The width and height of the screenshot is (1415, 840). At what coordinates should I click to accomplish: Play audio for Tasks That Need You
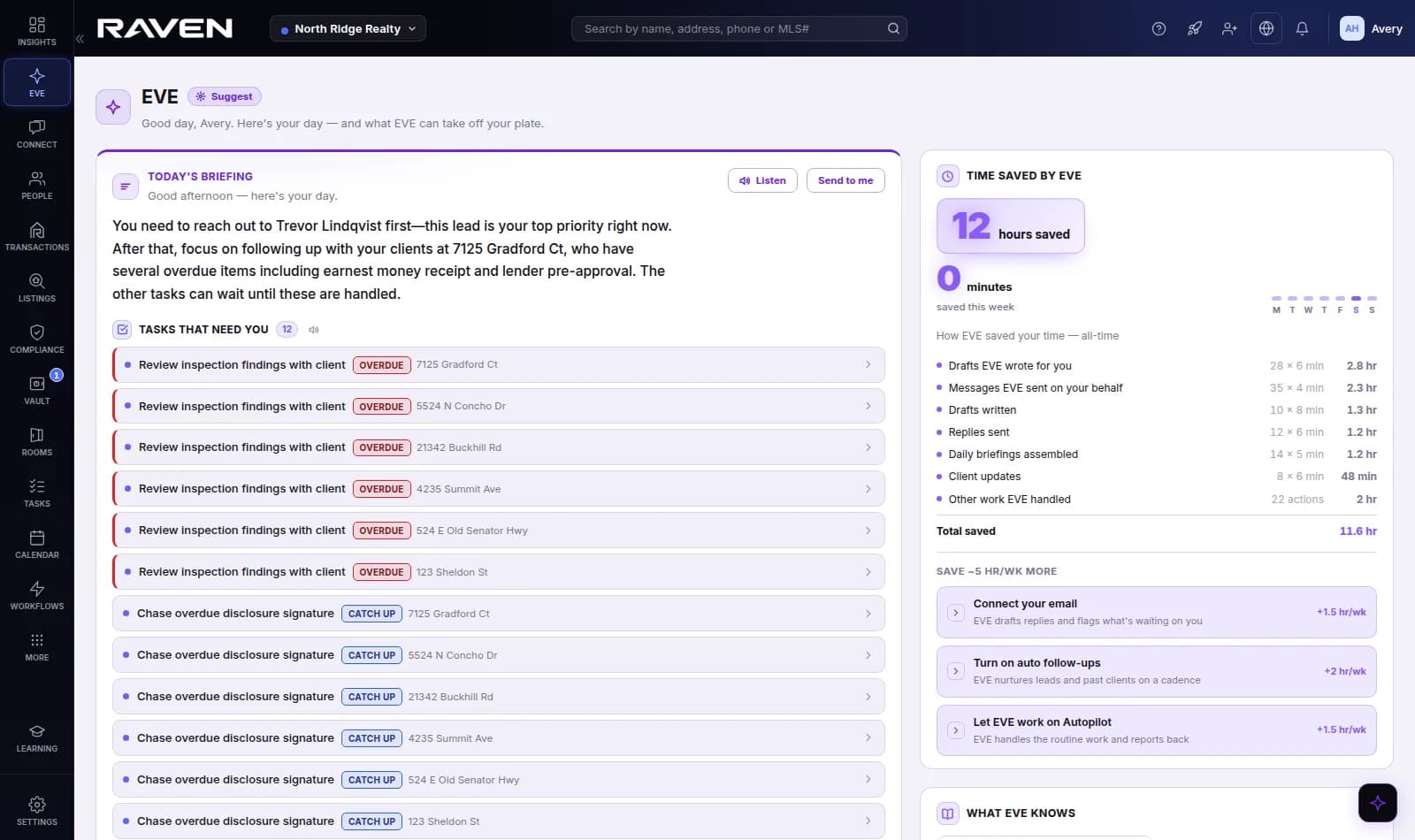click(x=314, y=330)
